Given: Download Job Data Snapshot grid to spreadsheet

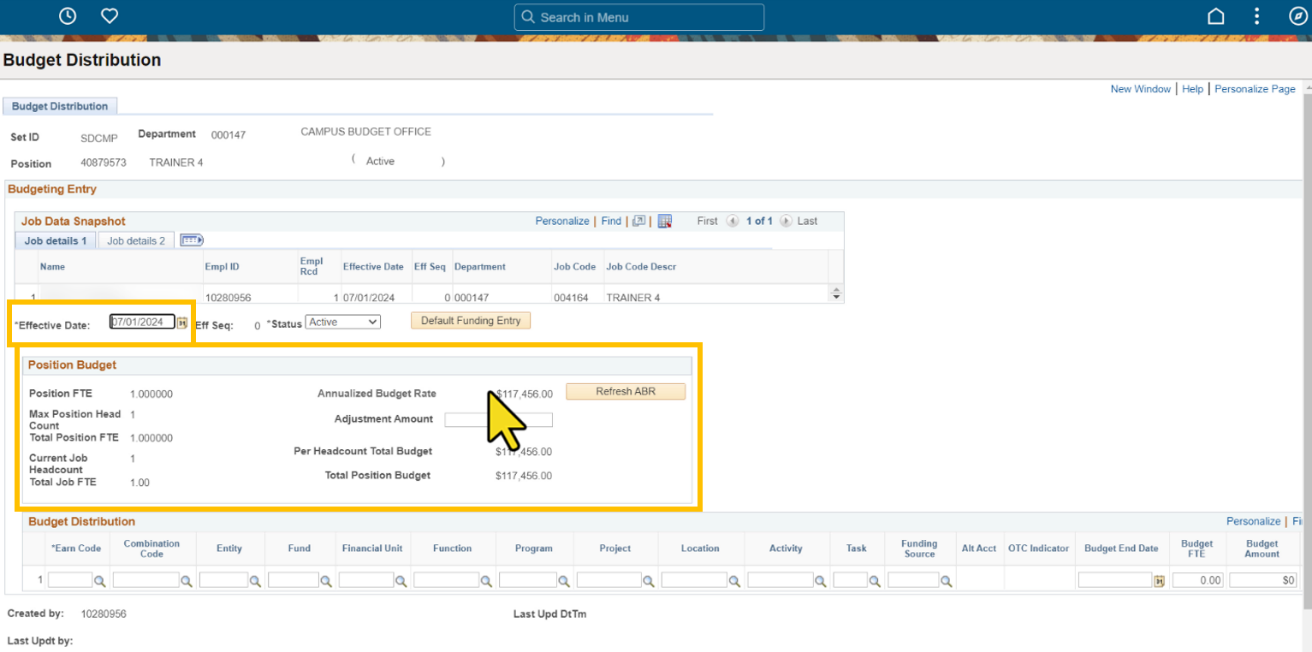Looking at the screenshot, I should point(665,221).
